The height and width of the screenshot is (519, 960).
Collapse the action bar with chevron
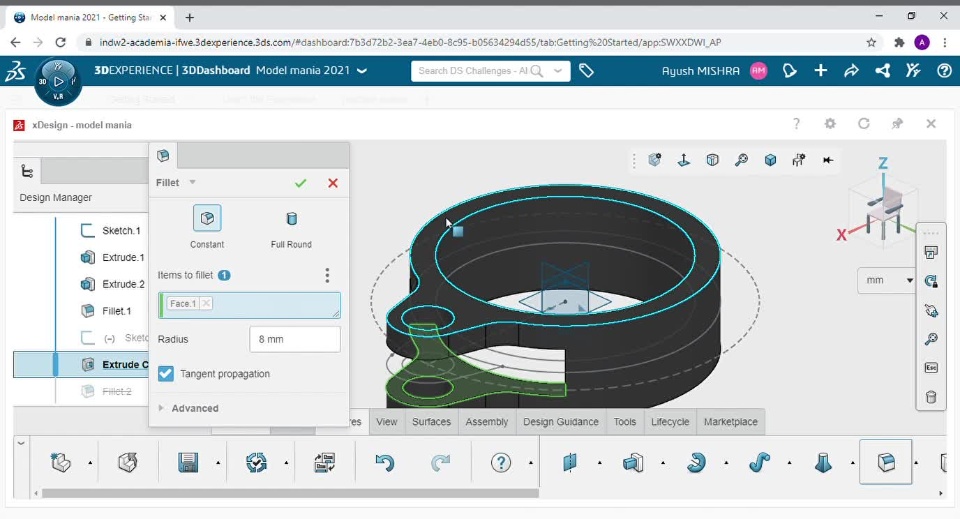21,443
